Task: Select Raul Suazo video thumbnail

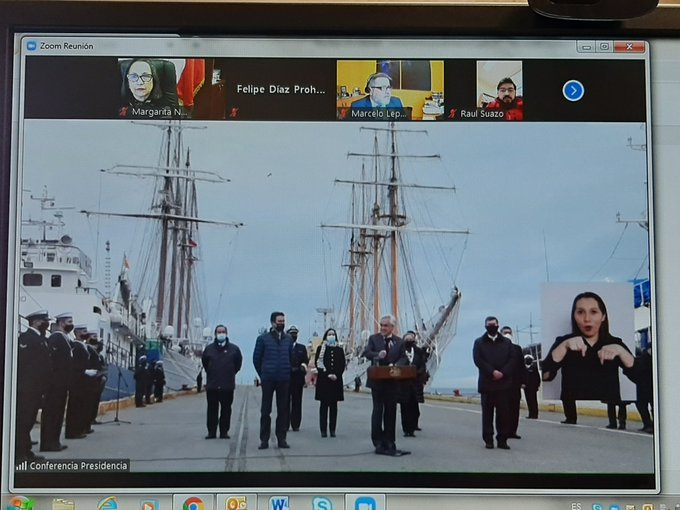Action: 499,90
